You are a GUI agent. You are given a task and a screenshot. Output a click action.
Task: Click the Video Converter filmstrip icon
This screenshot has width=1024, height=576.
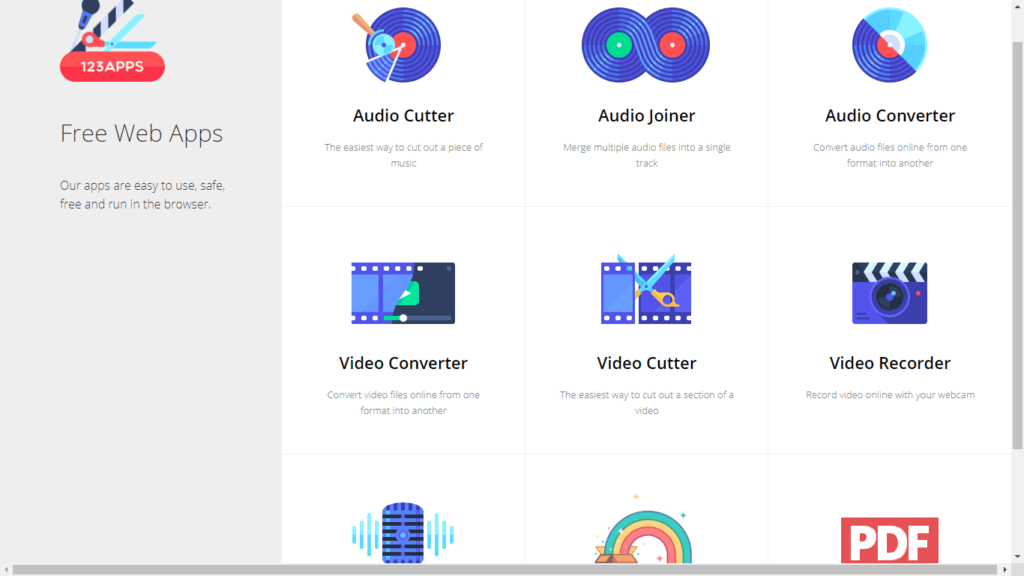coord(403,293)
